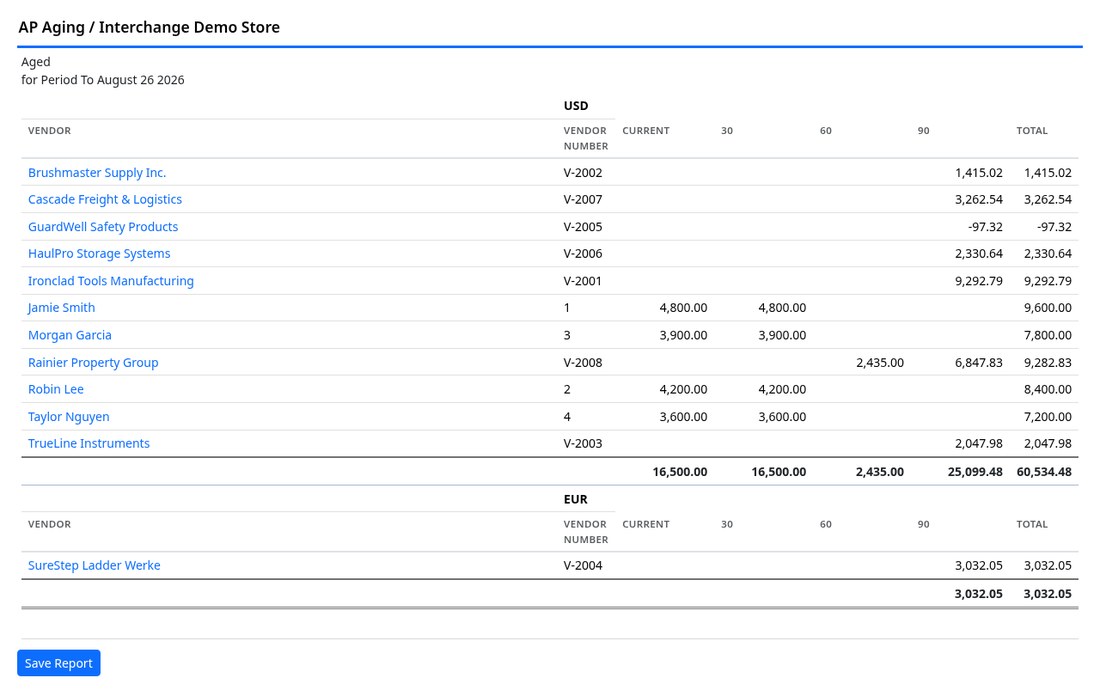Click Robin Lee's total 8,400.00
The image size is (1100, 690).
click(1047, 389)
